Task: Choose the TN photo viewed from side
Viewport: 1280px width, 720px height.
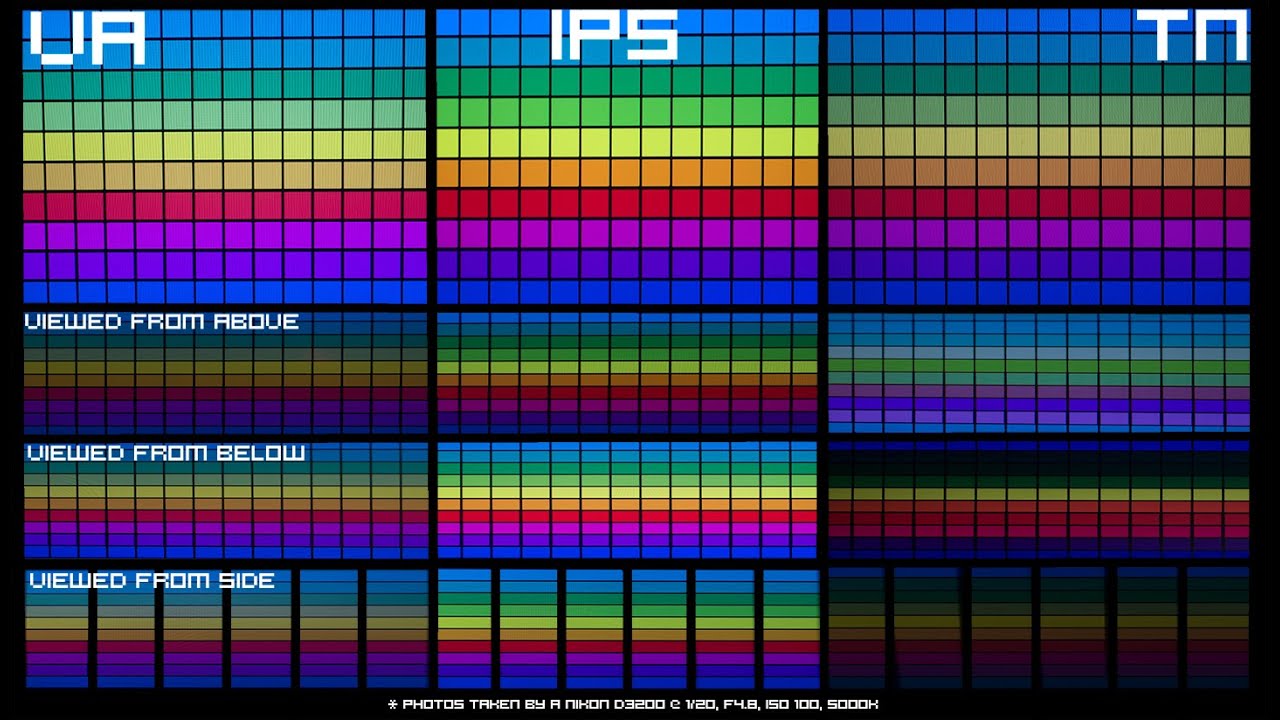Action: coord(1039,628)
